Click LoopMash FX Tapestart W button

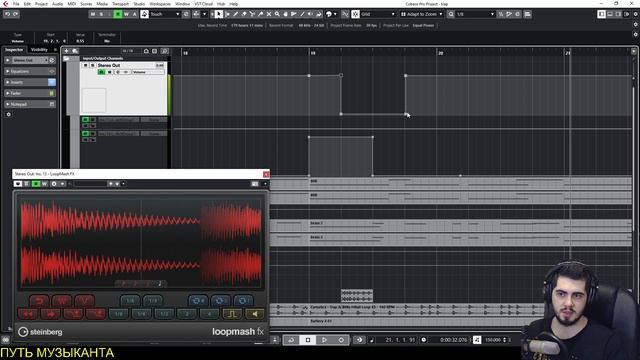[62, 301]
